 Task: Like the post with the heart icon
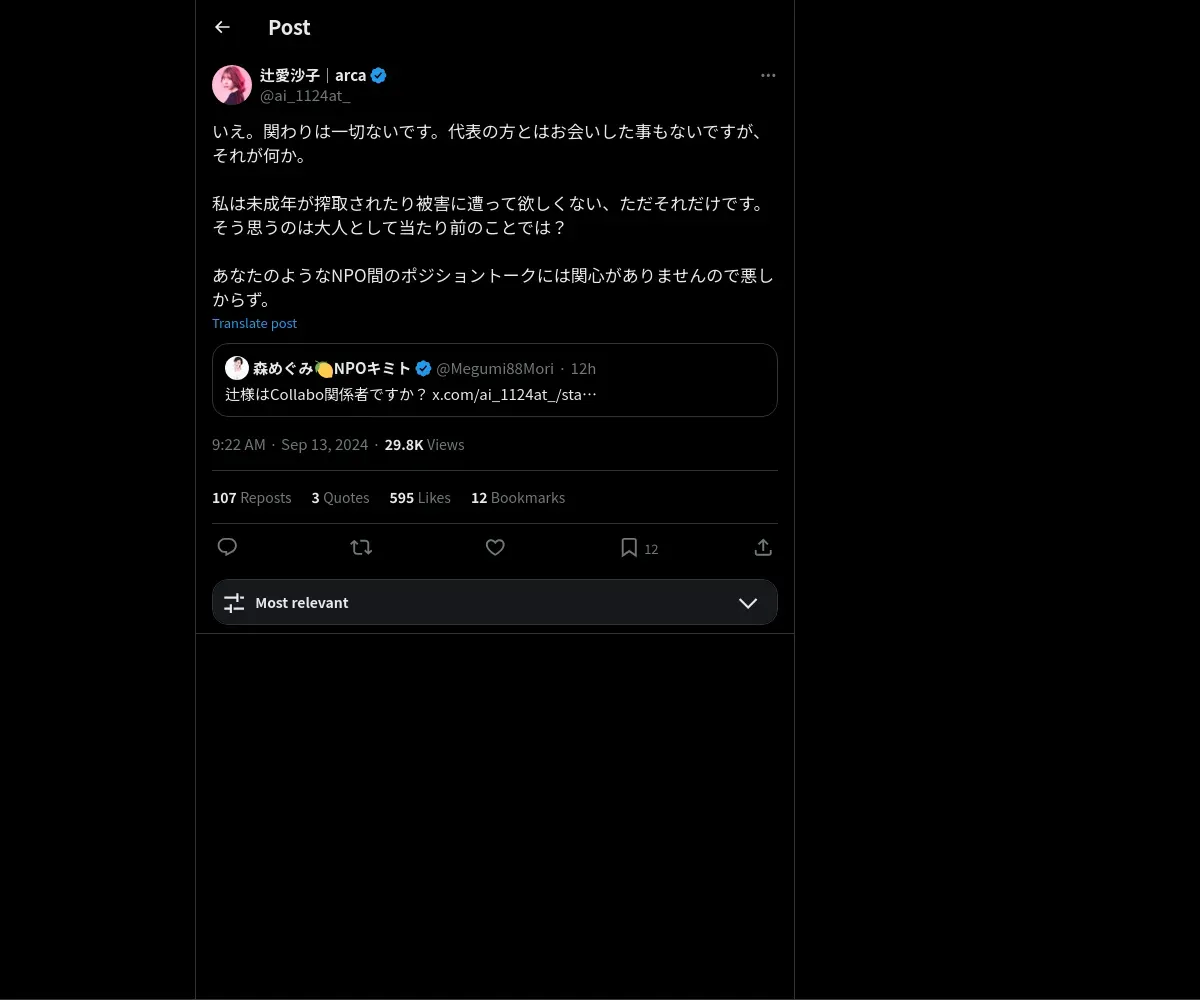coord(495,547)
